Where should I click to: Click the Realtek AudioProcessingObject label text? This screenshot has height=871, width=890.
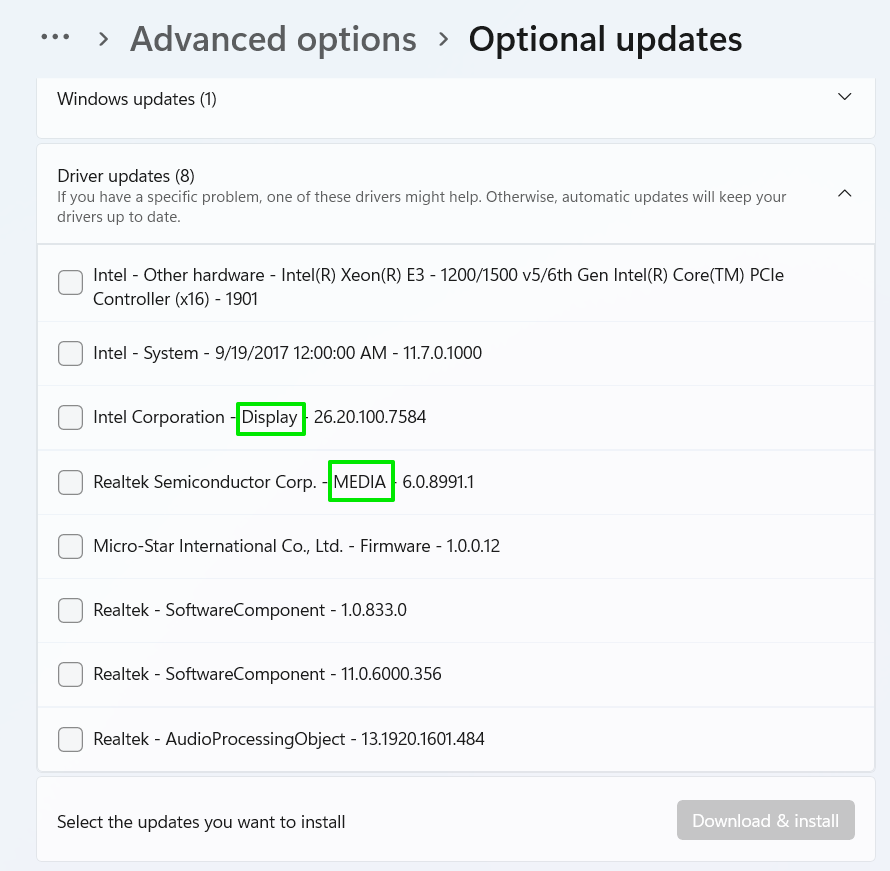[x=289, y=739]
